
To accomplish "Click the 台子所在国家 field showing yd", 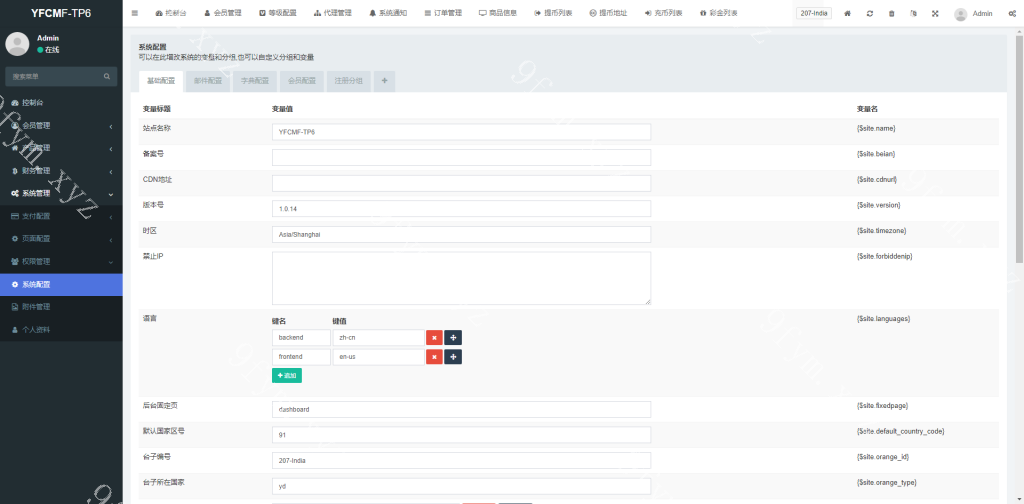I will [461, 486].
